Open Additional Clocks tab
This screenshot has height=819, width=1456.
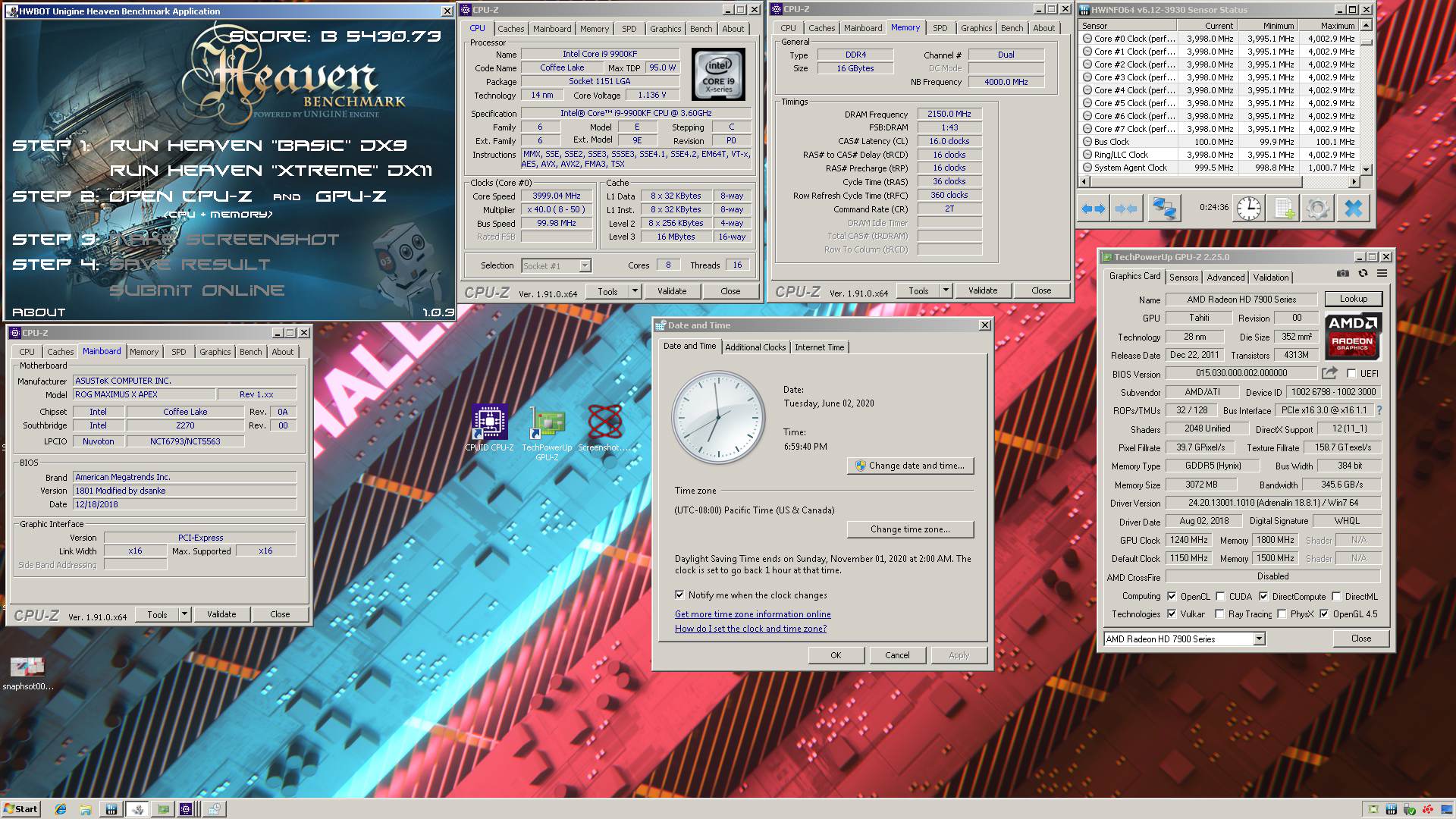pyautogui.click(x=755, y=347)
